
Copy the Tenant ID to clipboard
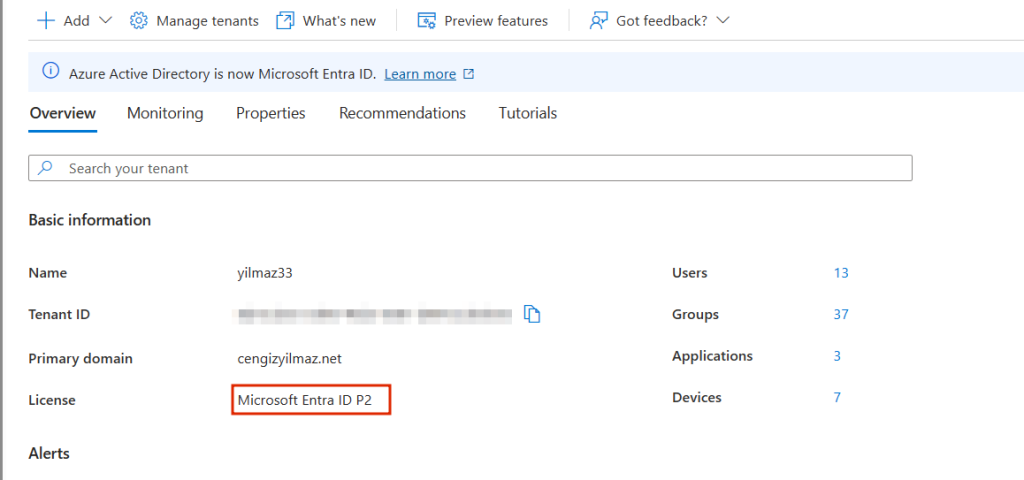(x=533, y=315)
